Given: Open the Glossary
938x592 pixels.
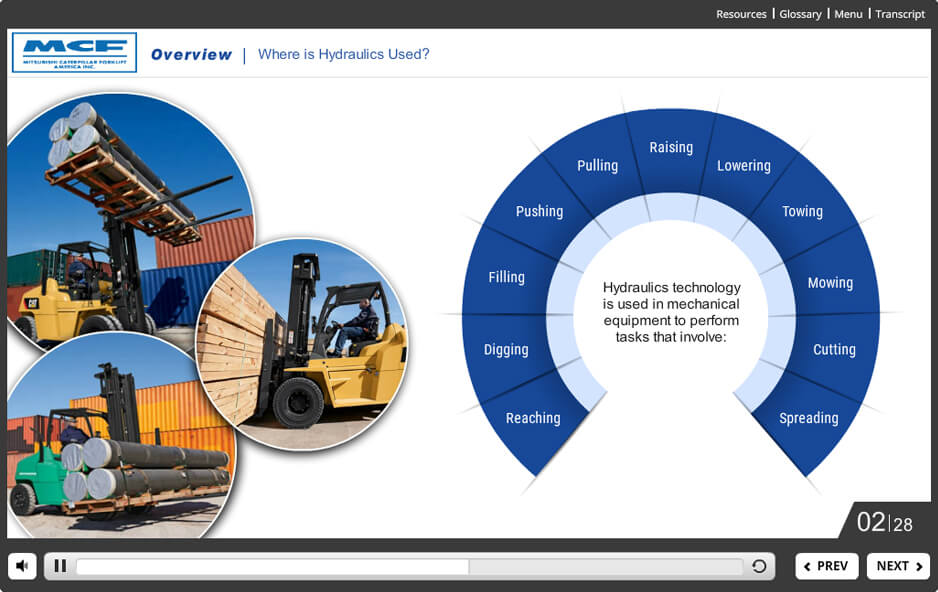Looking at the screenshot, I should (800, 14).
